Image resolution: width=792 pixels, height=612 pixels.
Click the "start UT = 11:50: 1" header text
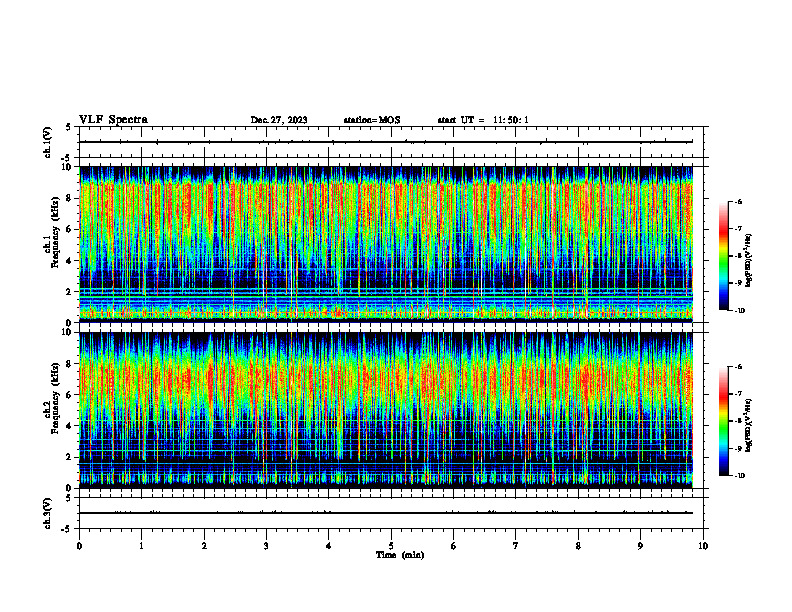(483, 120)
